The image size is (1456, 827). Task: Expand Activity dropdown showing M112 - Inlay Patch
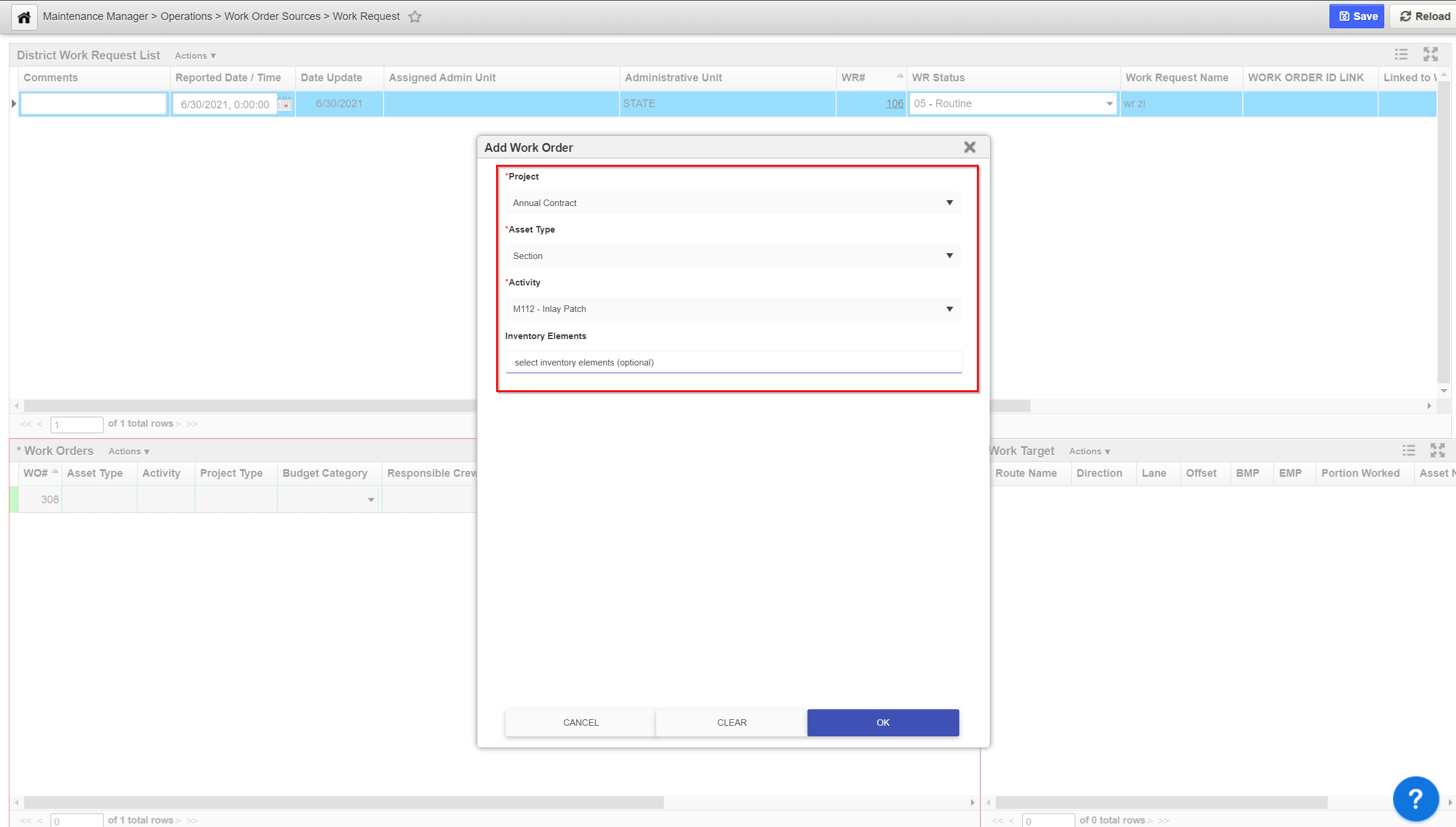point(732,309)
